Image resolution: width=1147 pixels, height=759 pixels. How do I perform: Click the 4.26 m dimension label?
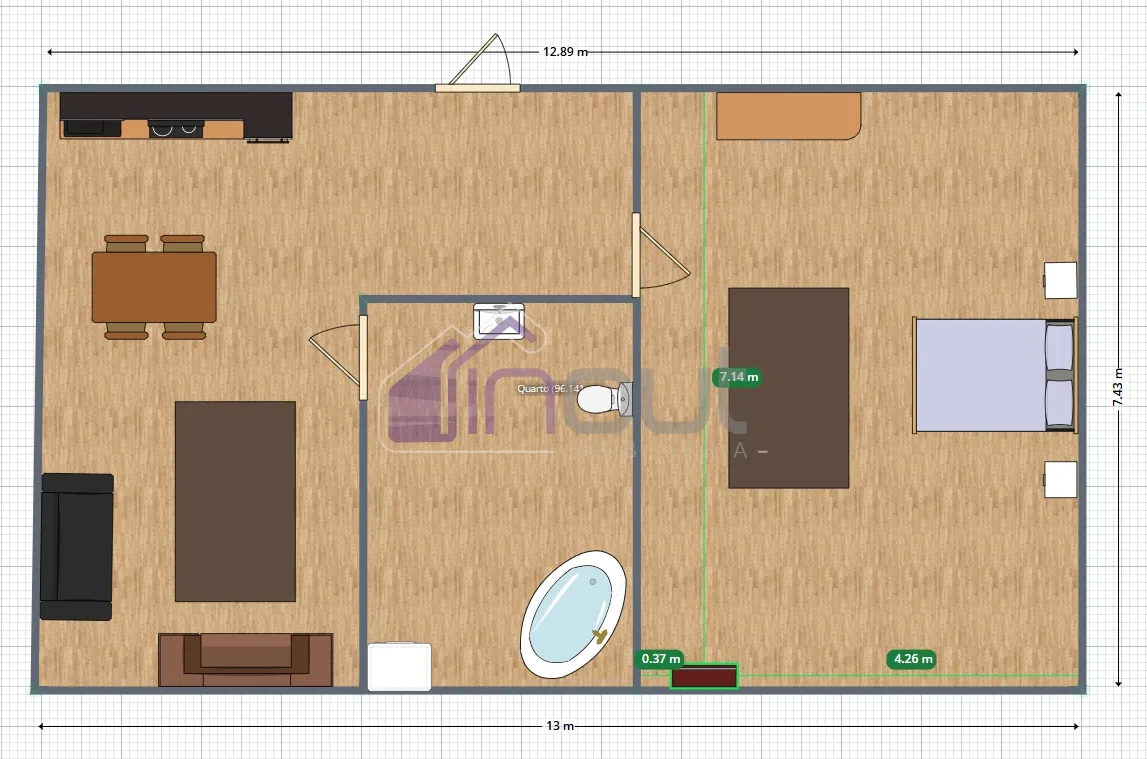click(x=911, y=659)
